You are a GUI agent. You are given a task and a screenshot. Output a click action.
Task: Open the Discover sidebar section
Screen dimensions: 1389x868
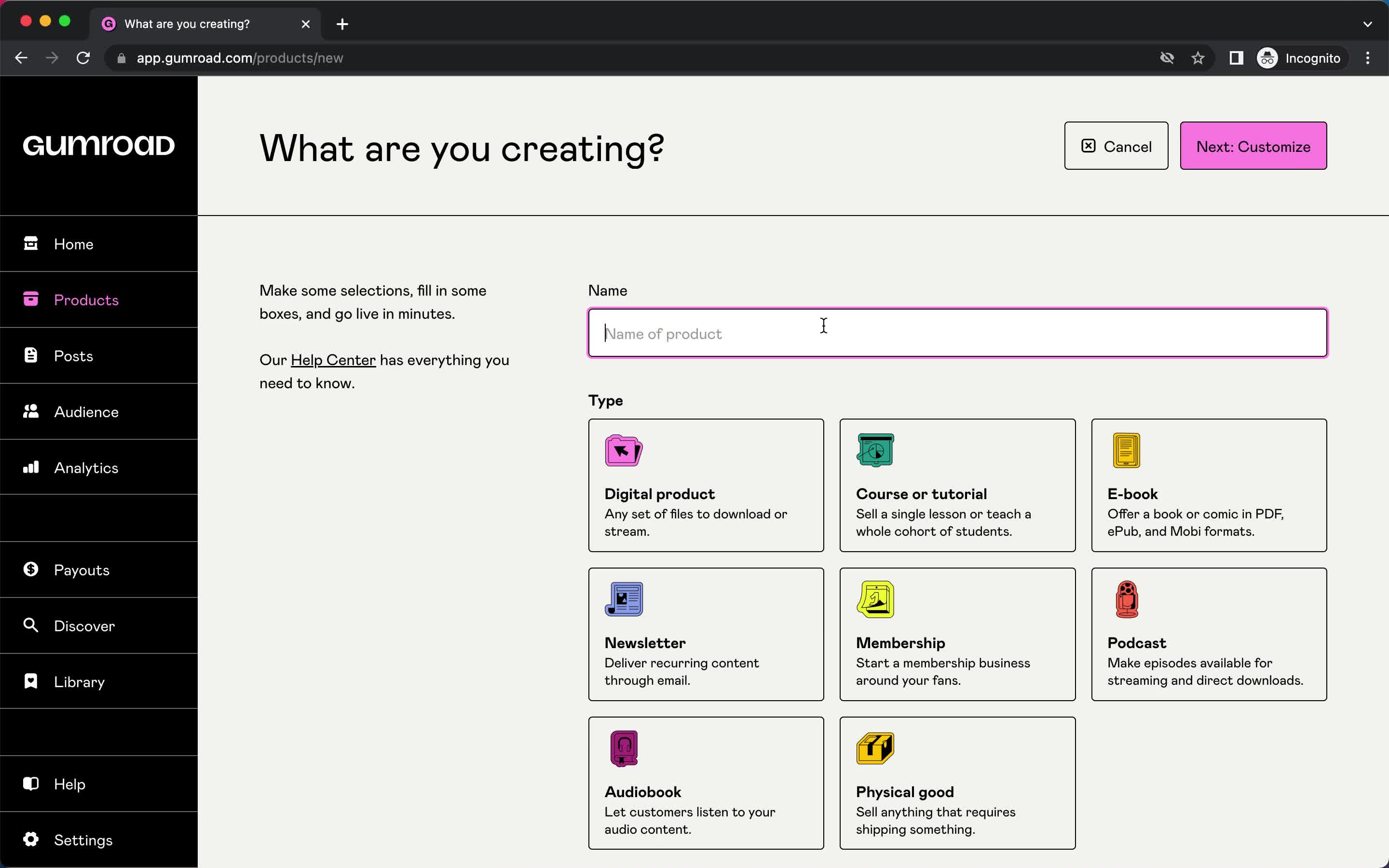(83, 625)
